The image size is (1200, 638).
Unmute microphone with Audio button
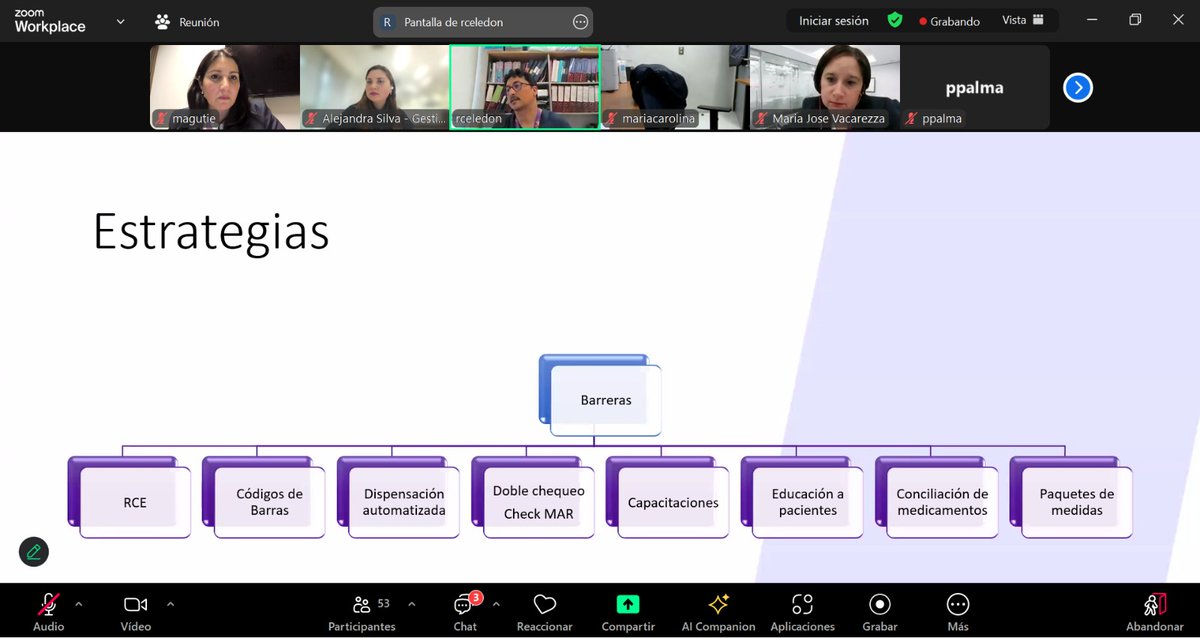(x=48, y=611)
